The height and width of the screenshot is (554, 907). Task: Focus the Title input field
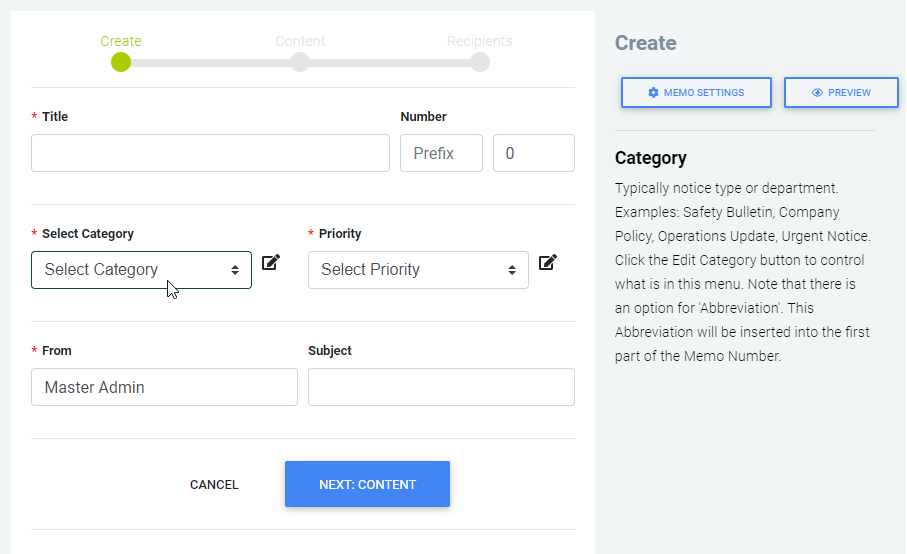(x=210, y=153)
